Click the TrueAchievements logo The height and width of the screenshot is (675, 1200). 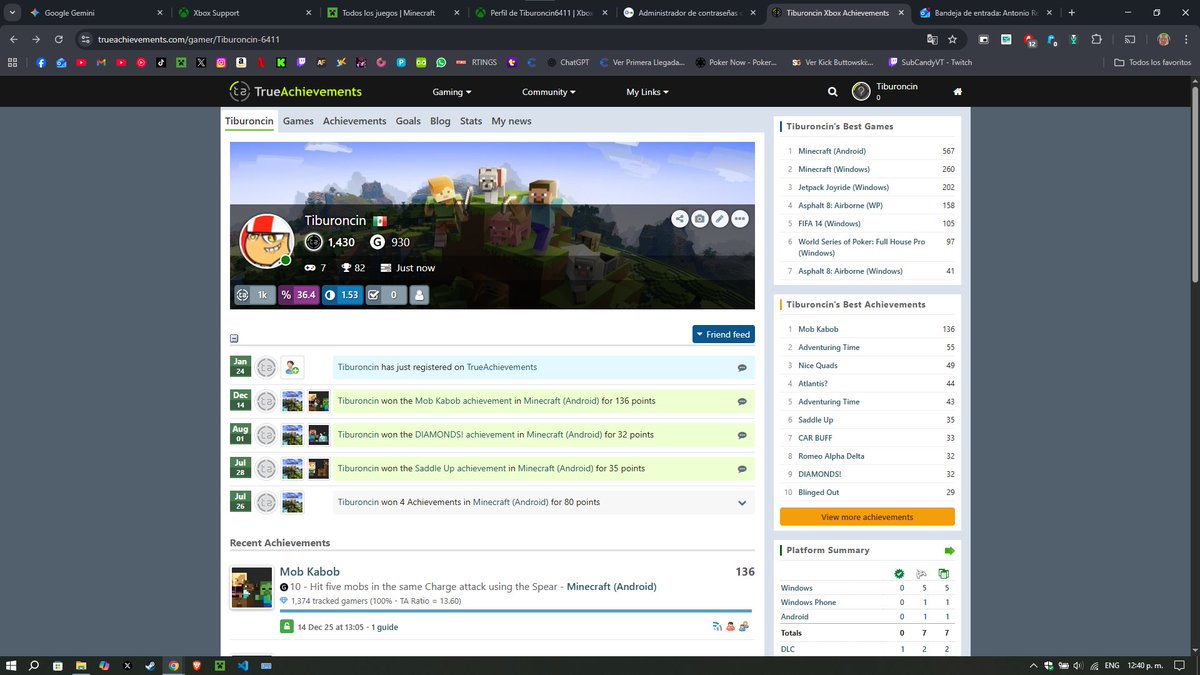[296, 92]
